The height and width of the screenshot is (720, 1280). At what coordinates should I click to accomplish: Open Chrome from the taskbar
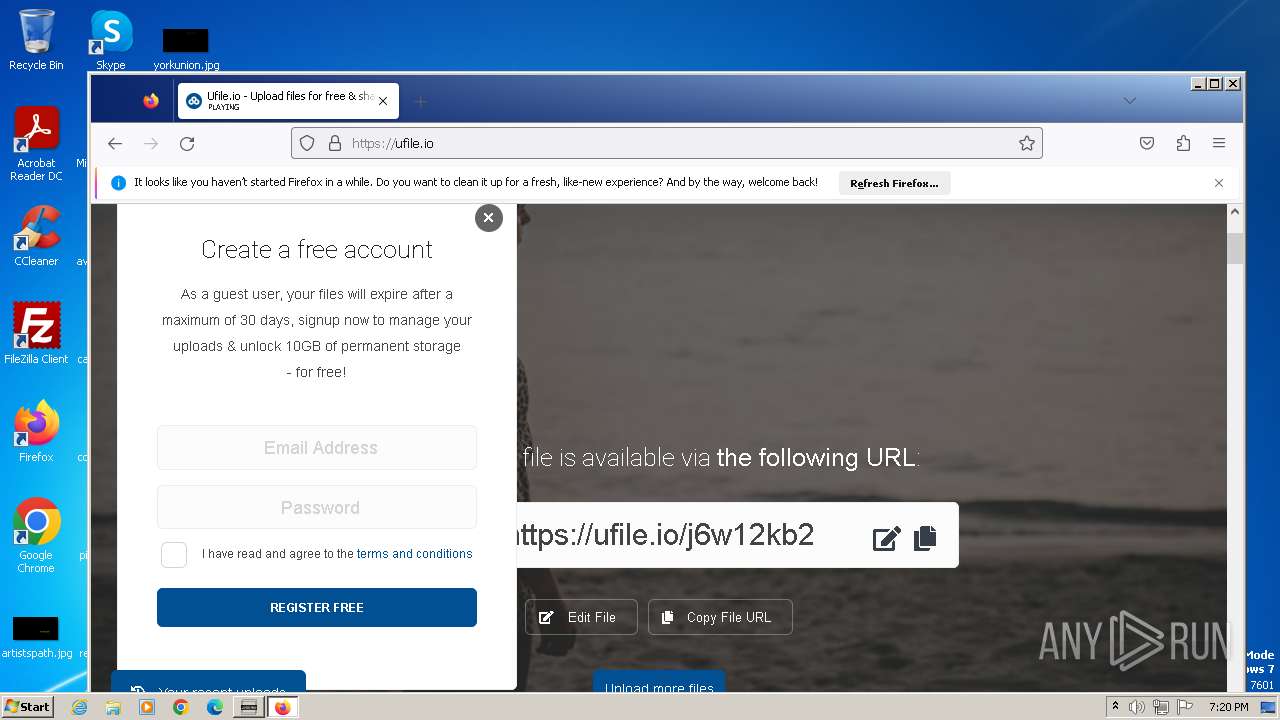[x=181, y=707]
